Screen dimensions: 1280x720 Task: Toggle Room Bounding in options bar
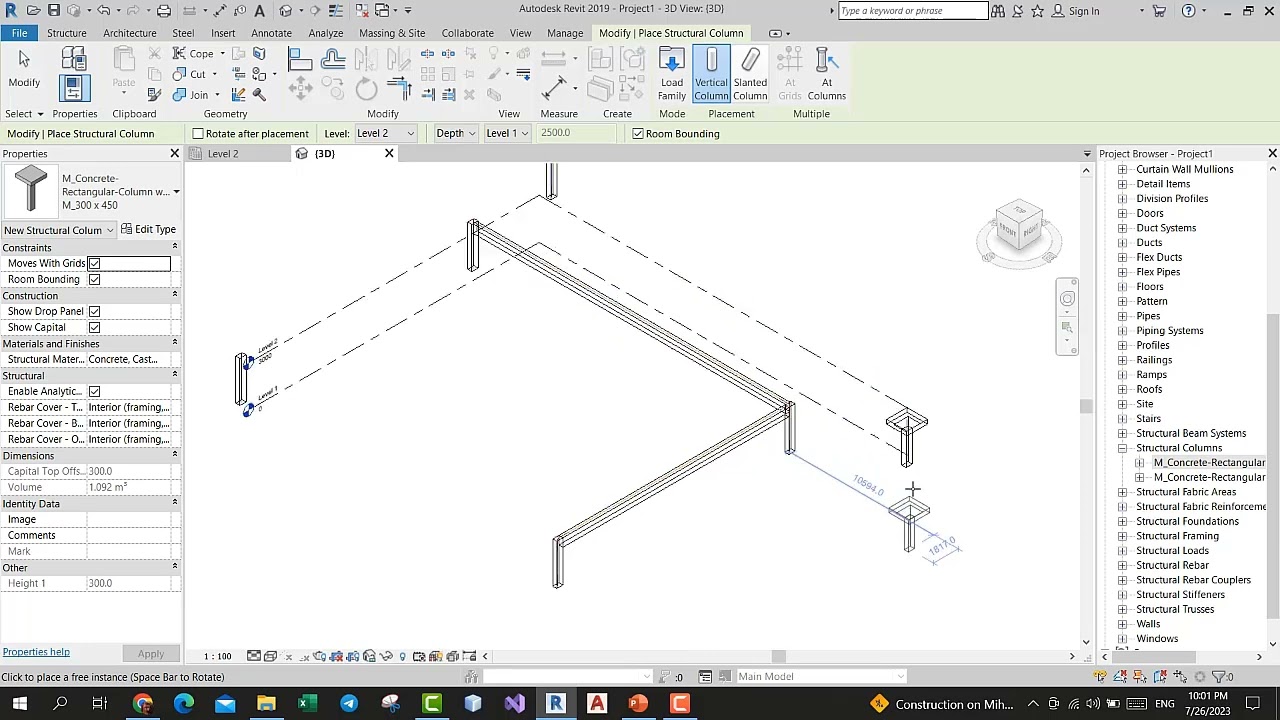point(638,134)
